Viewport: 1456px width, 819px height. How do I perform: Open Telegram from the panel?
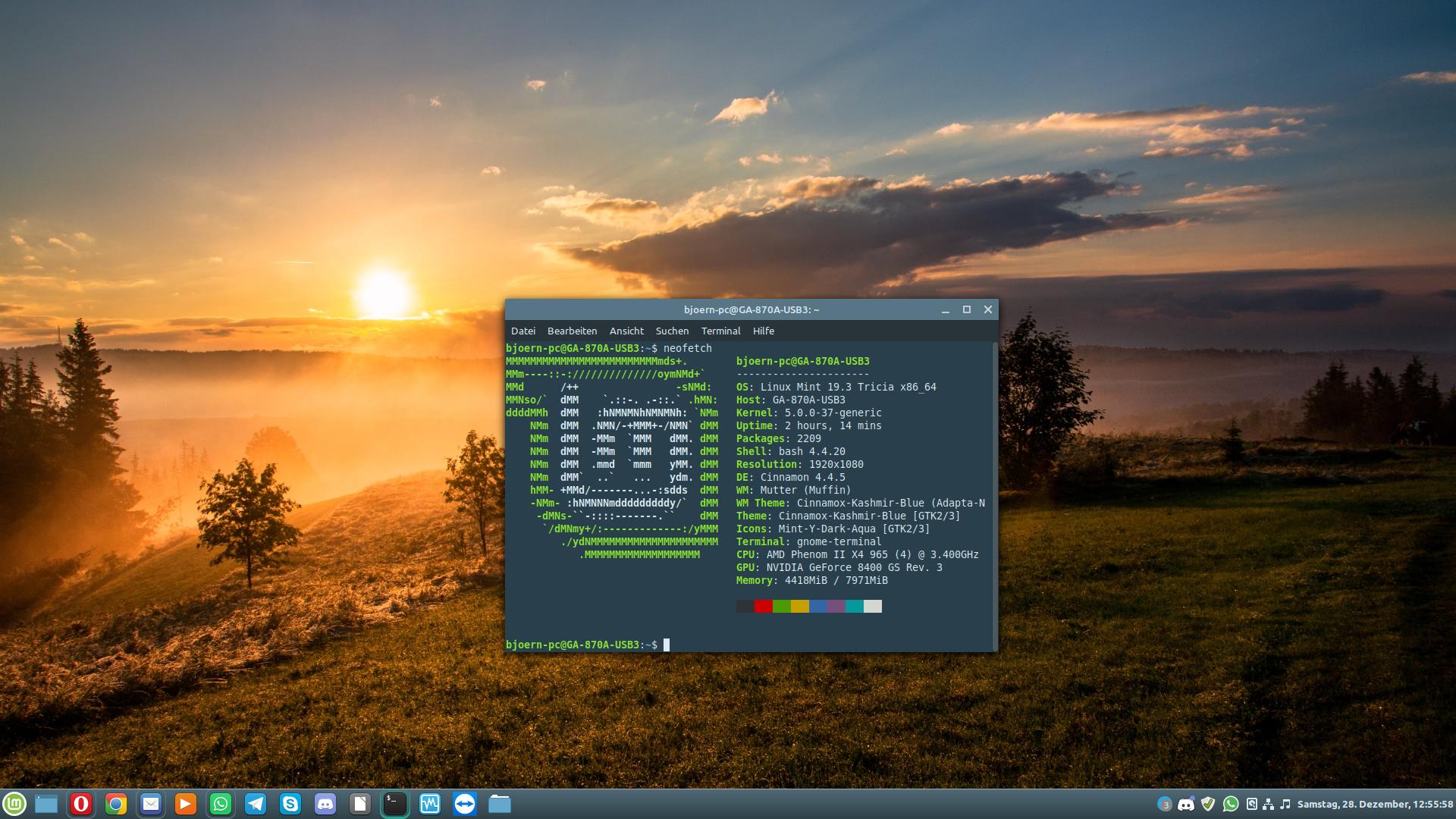(x=256, y=804)
